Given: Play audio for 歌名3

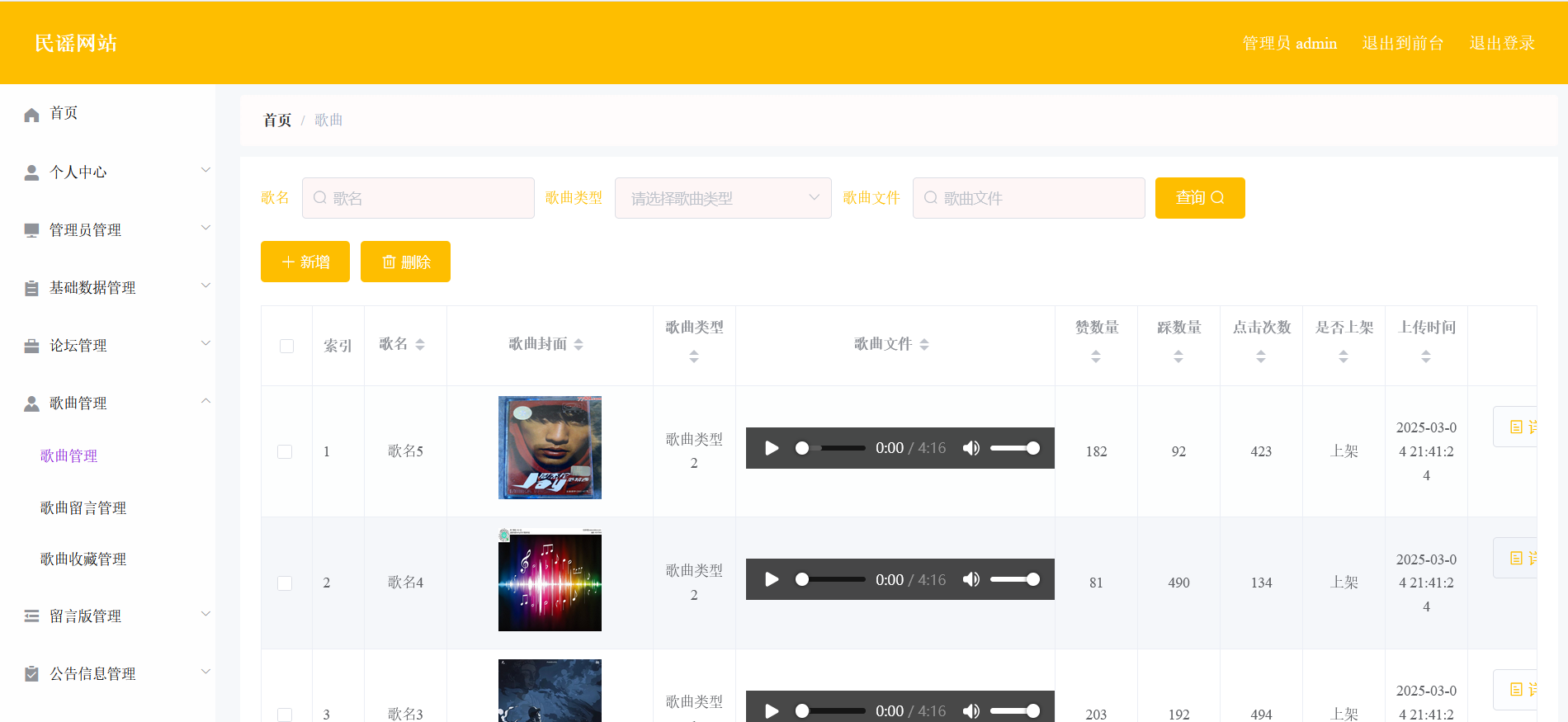Looking at the screenshot, I should click(x=772, y=710).
